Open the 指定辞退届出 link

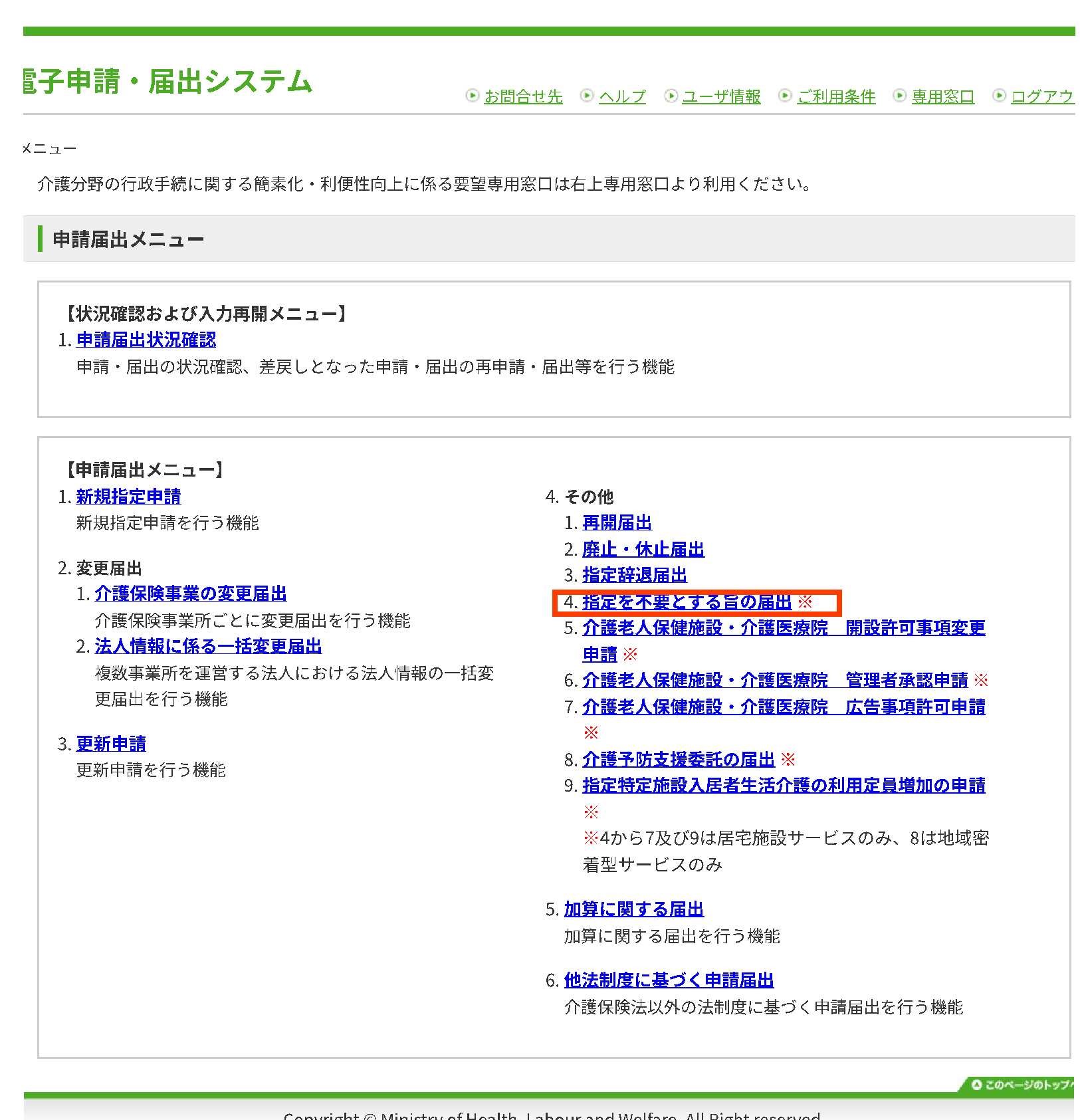[633, 576]
